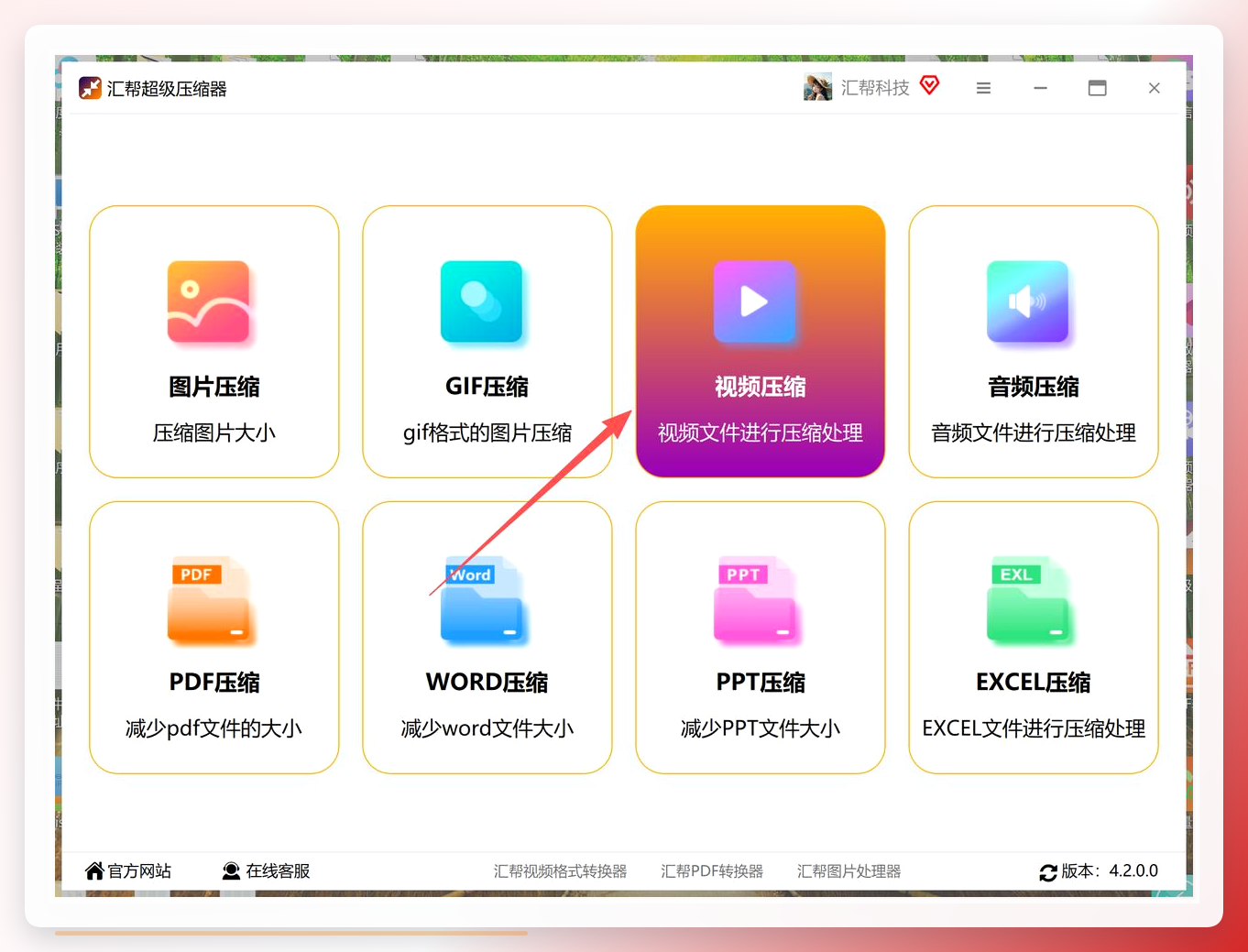Click the 减少pdf文件的大小 description text
Viewport: 1248px width, 952px height.
[214, 728]
